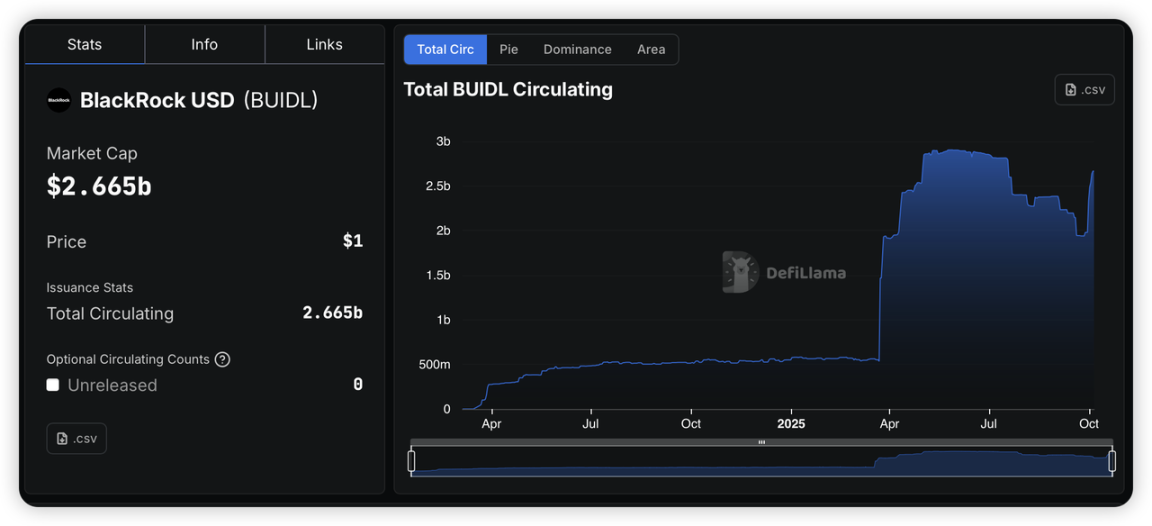Click the BlackRock USD token name
The height and width of the screenshot is (526, 1152).
tap(157, 100)
